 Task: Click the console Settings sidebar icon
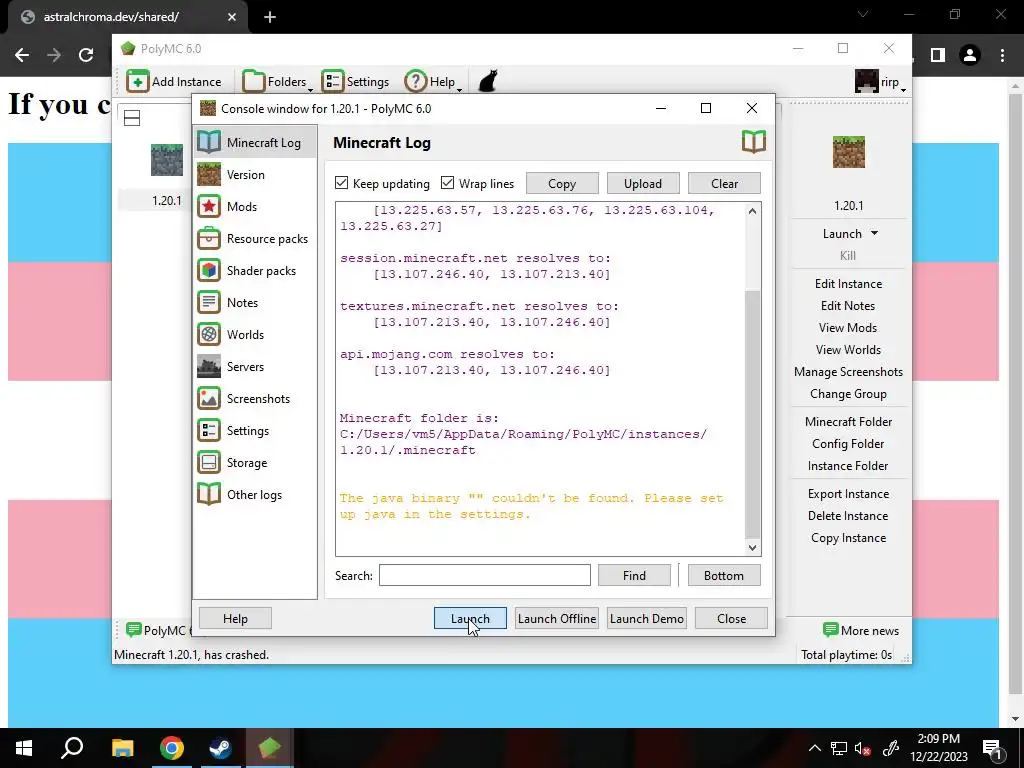point(209,430)
